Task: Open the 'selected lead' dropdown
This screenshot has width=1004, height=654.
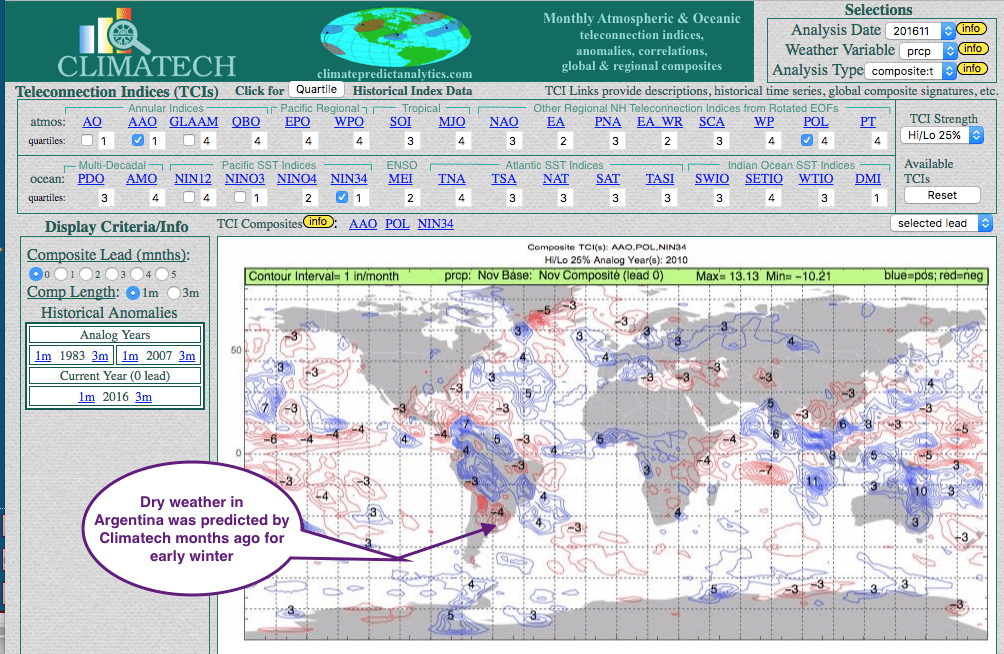Action: [x=941, y=223]
